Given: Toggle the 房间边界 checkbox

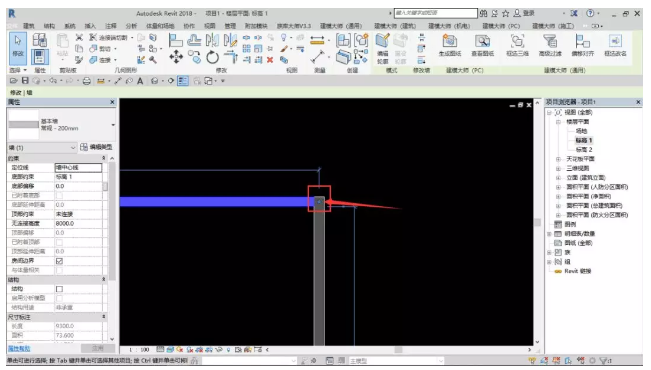Looking at the screenshot, I should pos(59,261).
